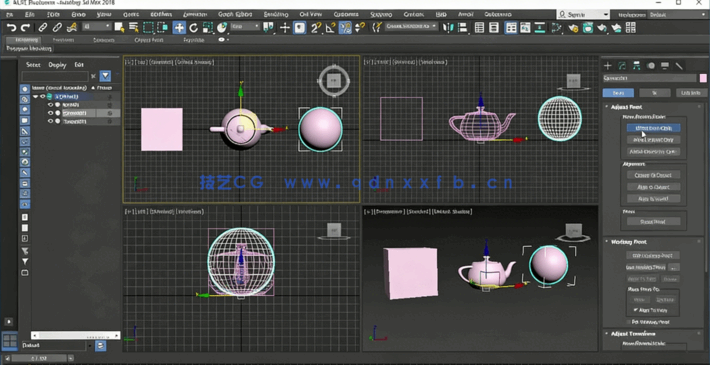Click the Reset Pivot button
Viewport: 710px width, 365px height.
(653, 221)
